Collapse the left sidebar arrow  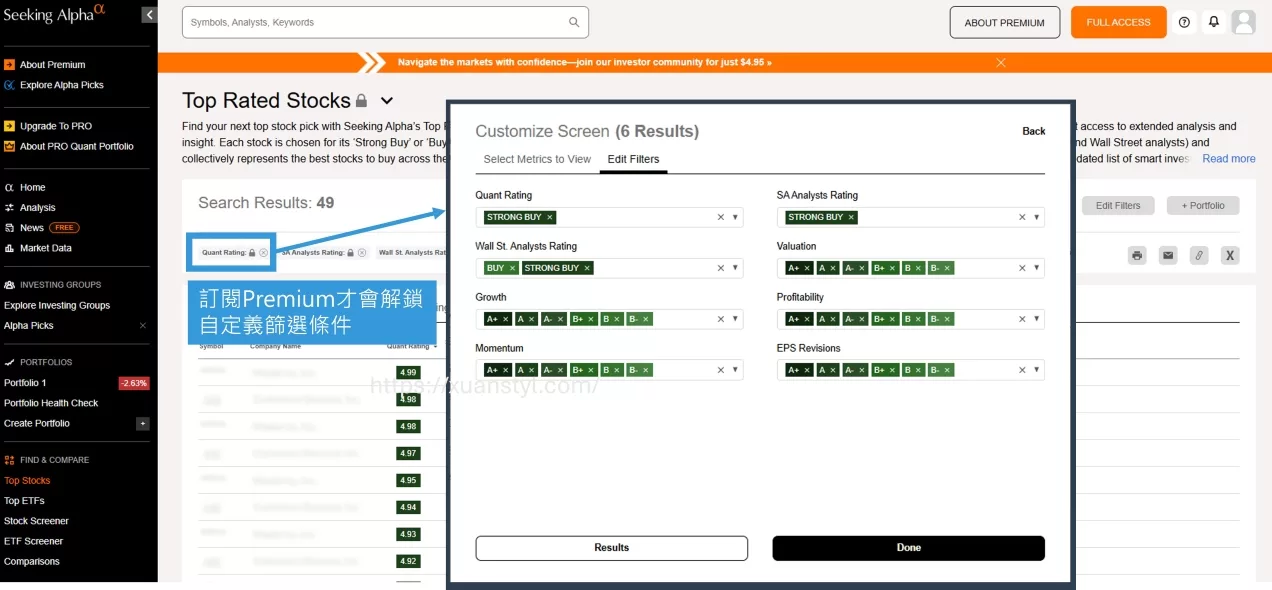tap(149, 15)
